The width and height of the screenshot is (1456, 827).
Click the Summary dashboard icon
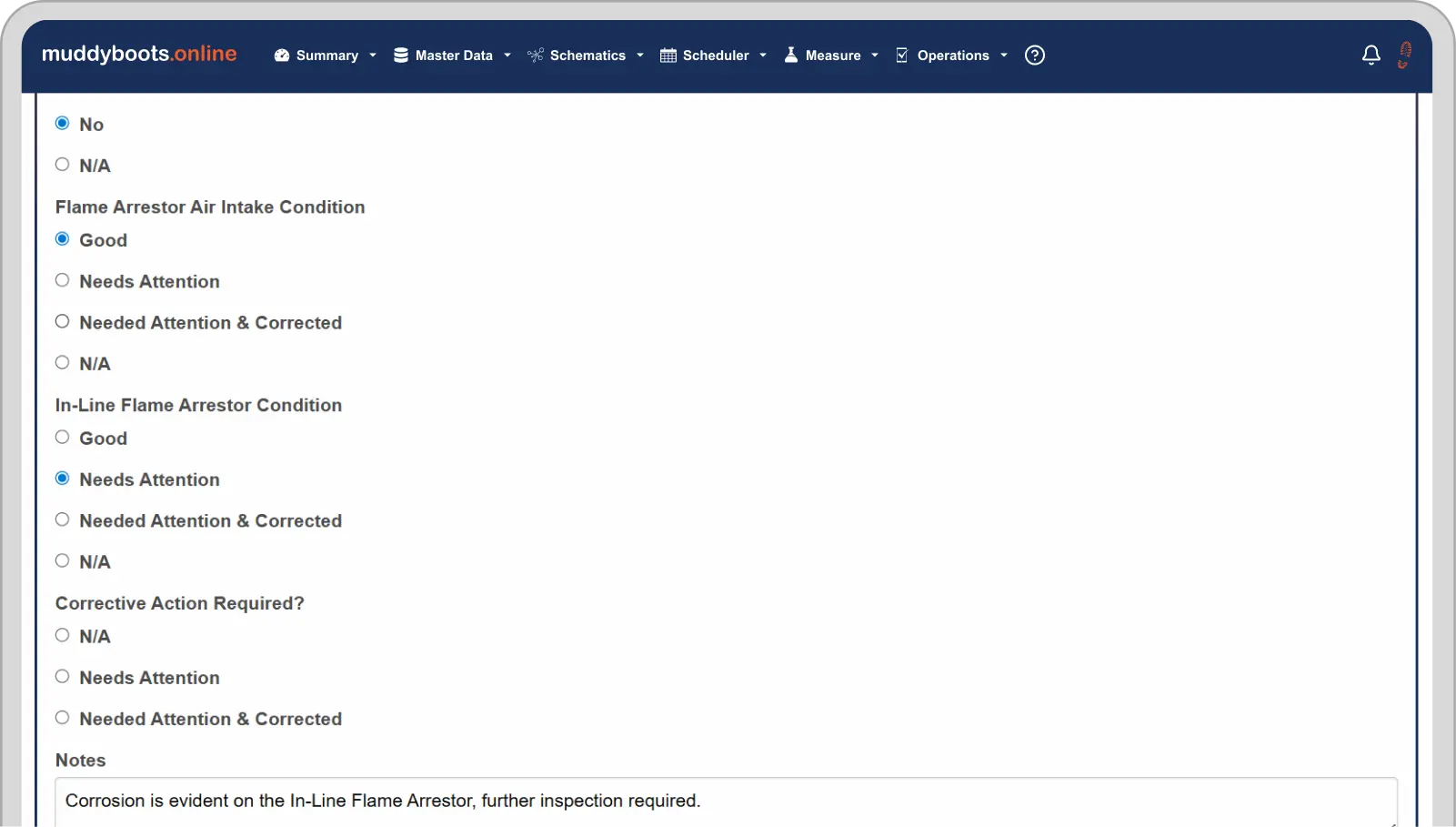tap(282, 55)
